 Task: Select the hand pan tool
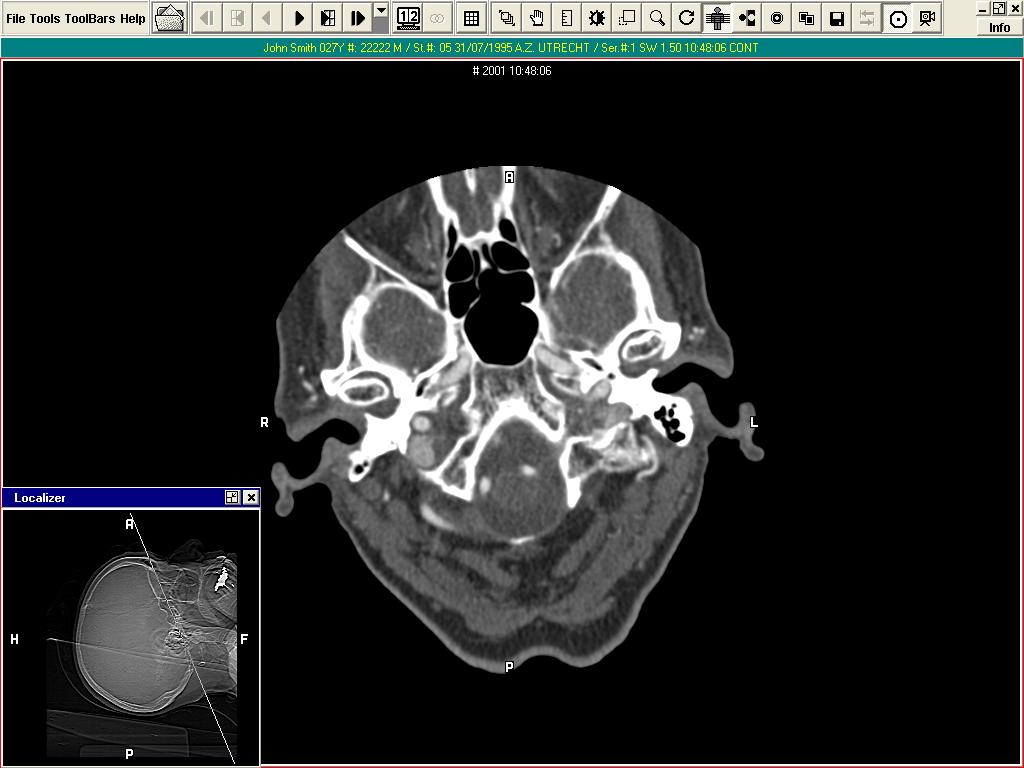click(537, 18)
